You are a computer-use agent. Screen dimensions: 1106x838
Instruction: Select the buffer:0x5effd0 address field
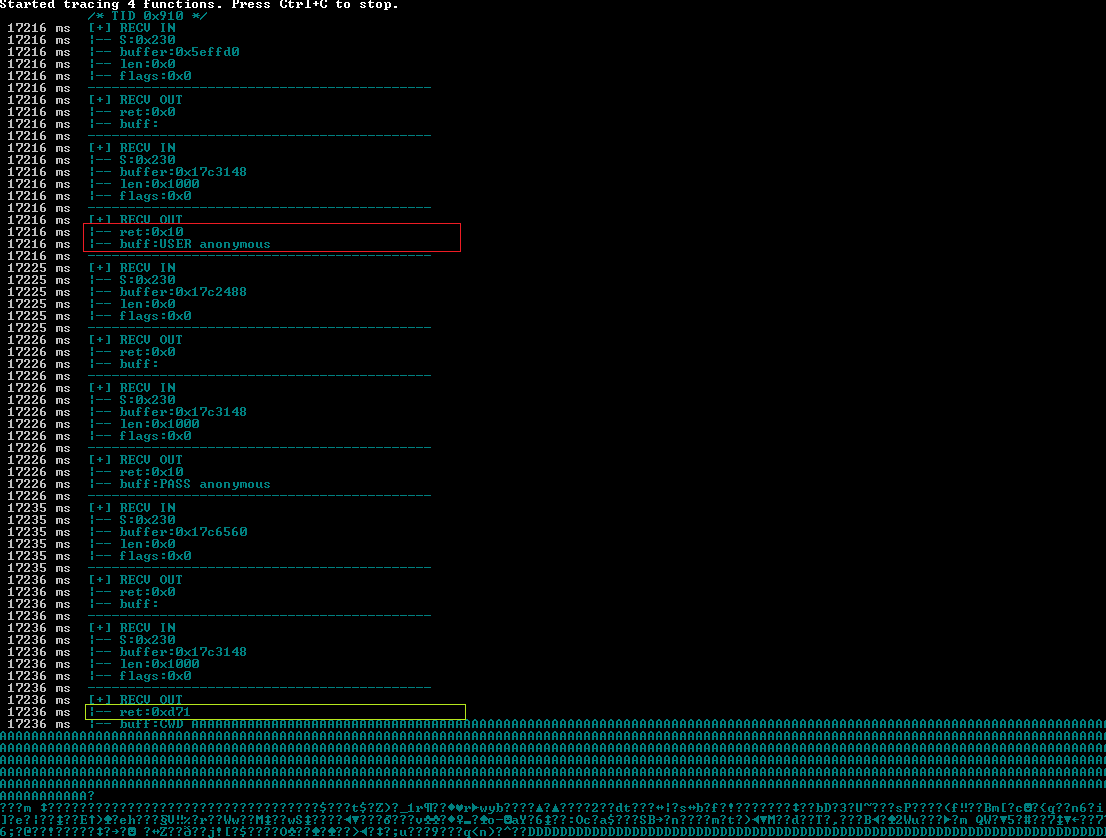coord(180,51)
